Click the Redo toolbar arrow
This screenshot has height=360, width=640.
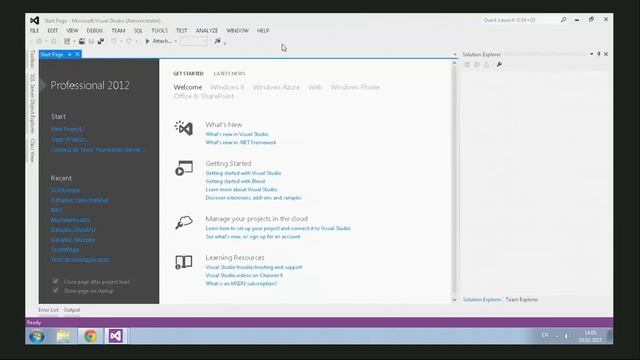pos(129,41)
